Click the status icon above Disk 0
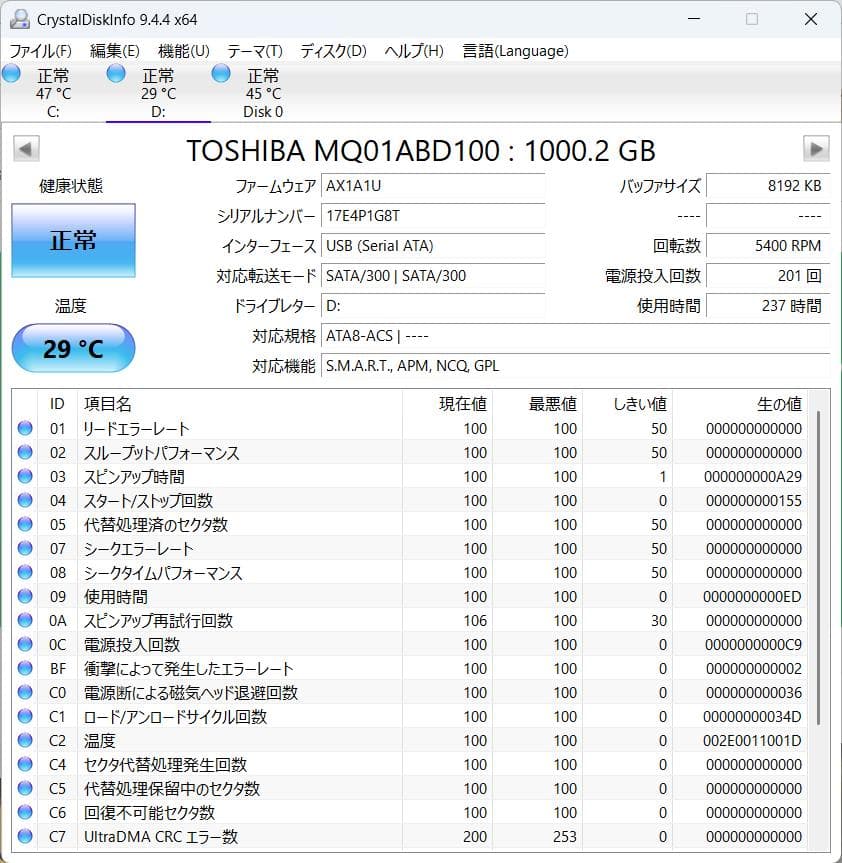 219,72
